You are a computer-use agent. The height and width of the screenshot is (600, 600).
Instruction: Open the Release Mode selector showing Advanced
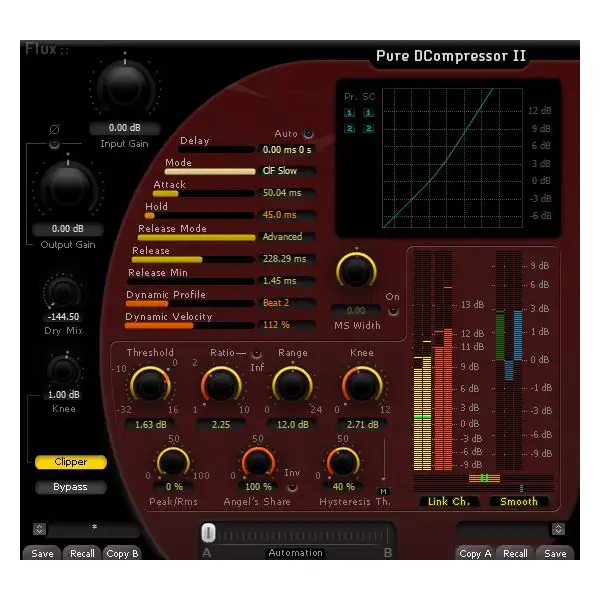click(287, 237)
